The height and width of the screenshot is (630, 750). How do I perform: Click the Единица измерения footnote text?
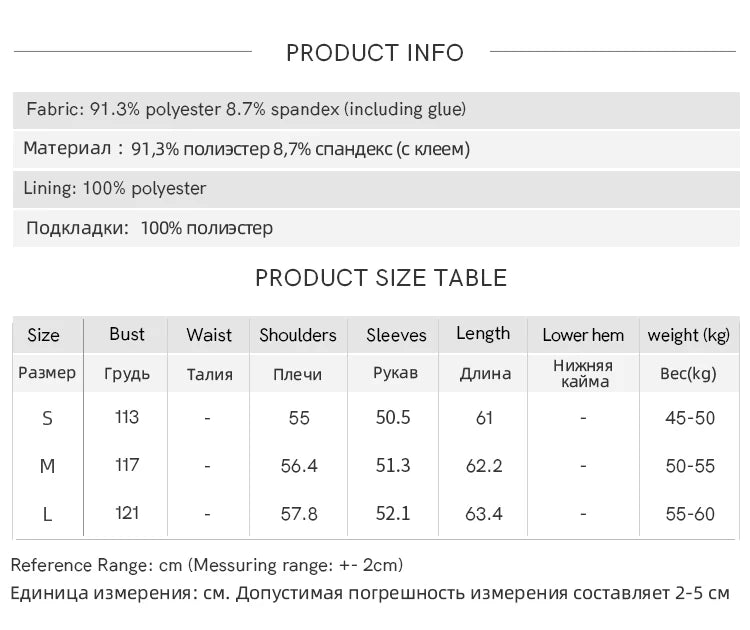(x=370, y=593)
